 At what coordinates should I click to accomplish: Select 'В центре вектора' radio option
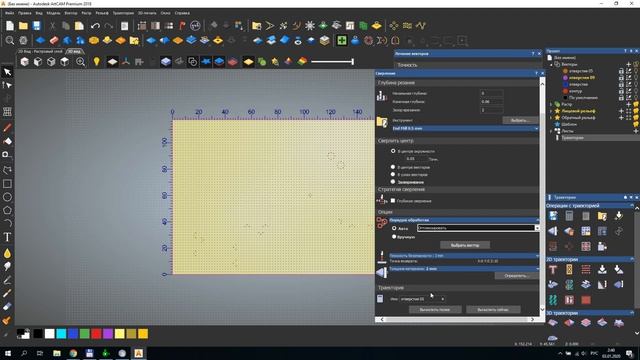(393, 167)
